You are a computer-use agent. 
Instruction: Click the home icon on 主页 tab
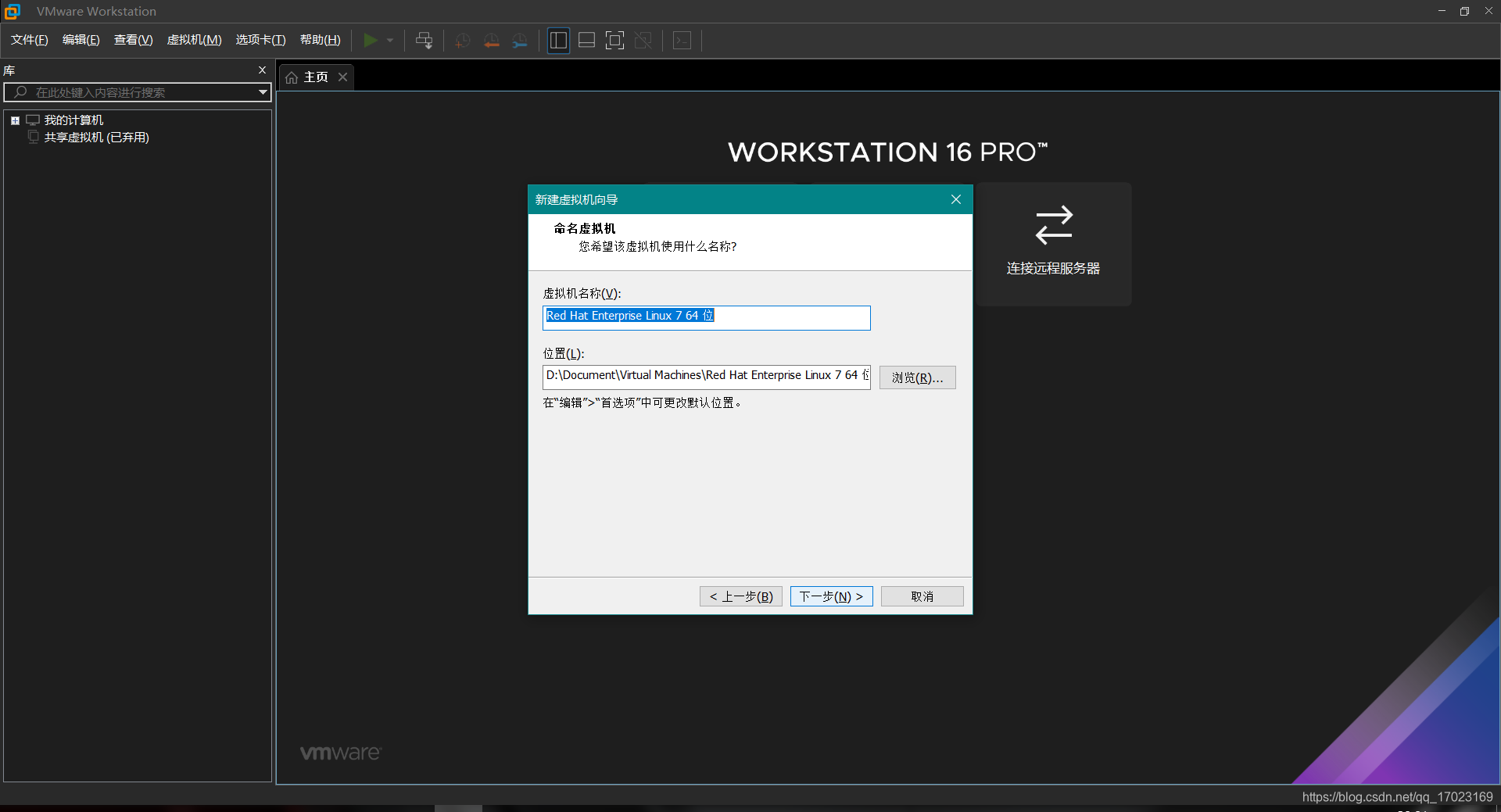pos(292,77)
